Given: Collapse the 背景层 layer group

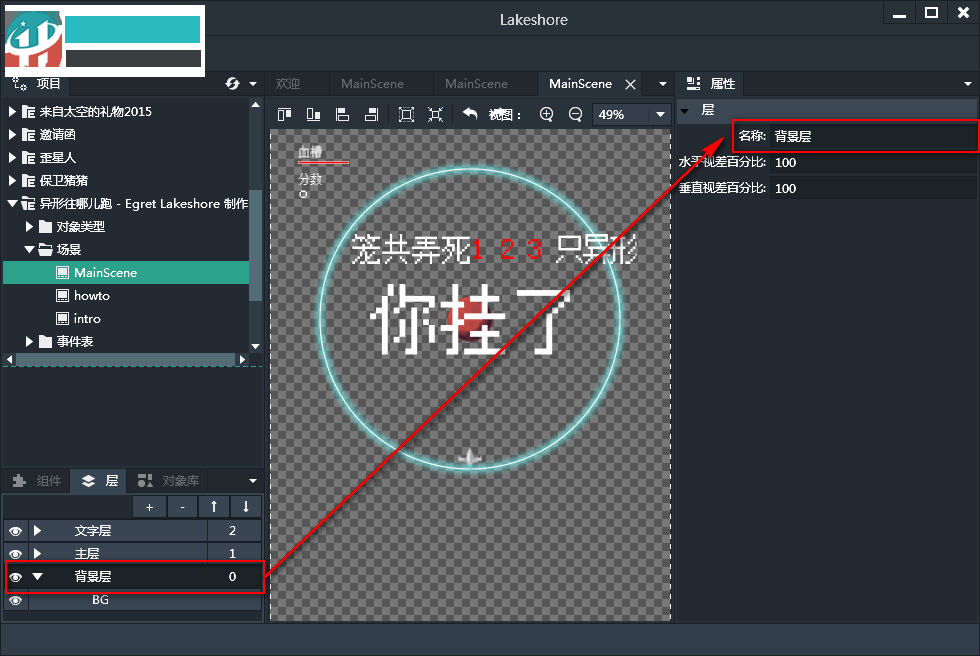Looking at the screenshot, I should pos(38,576).
